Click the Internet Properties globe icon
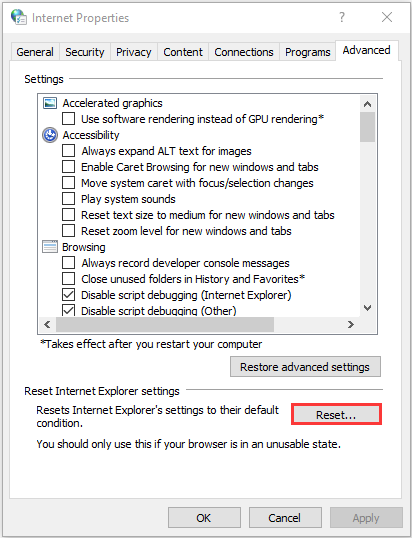This screenshot has height=538, width=412. pyautogui.click(x=19, y=17)
